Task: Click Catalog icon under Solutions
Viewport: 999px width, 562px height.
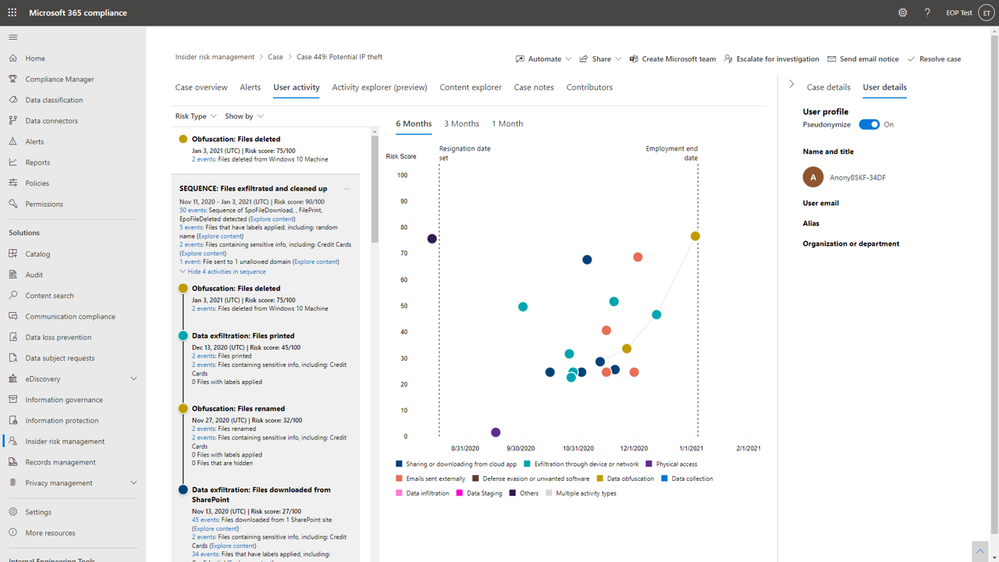Action: click(x=13, y=254)
